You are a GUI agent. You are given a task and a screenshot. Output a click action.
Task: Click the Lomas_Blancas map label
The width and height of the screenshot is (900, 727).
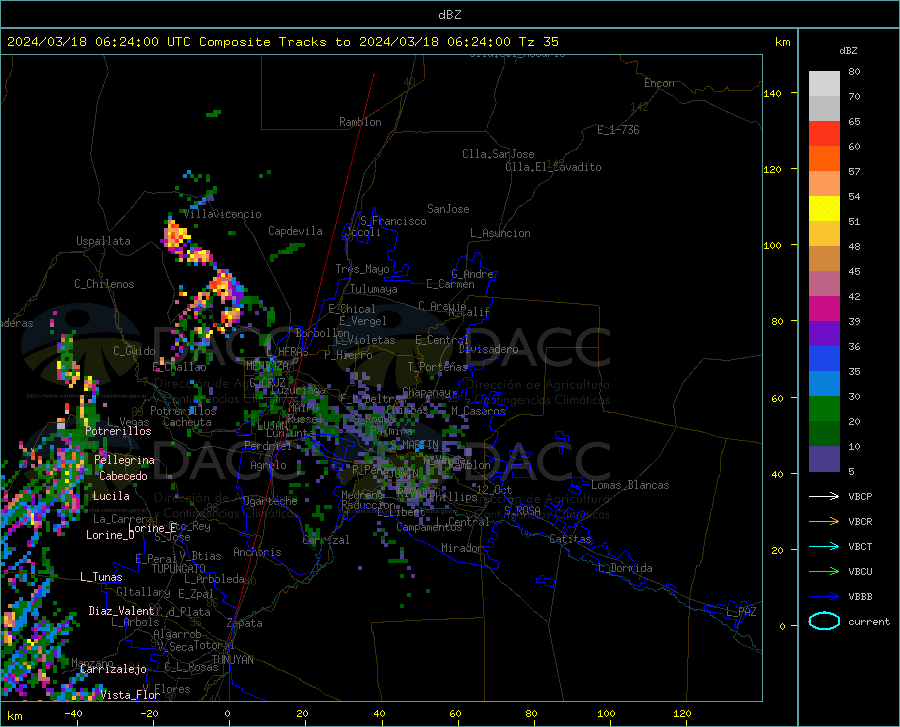point(630,485)
